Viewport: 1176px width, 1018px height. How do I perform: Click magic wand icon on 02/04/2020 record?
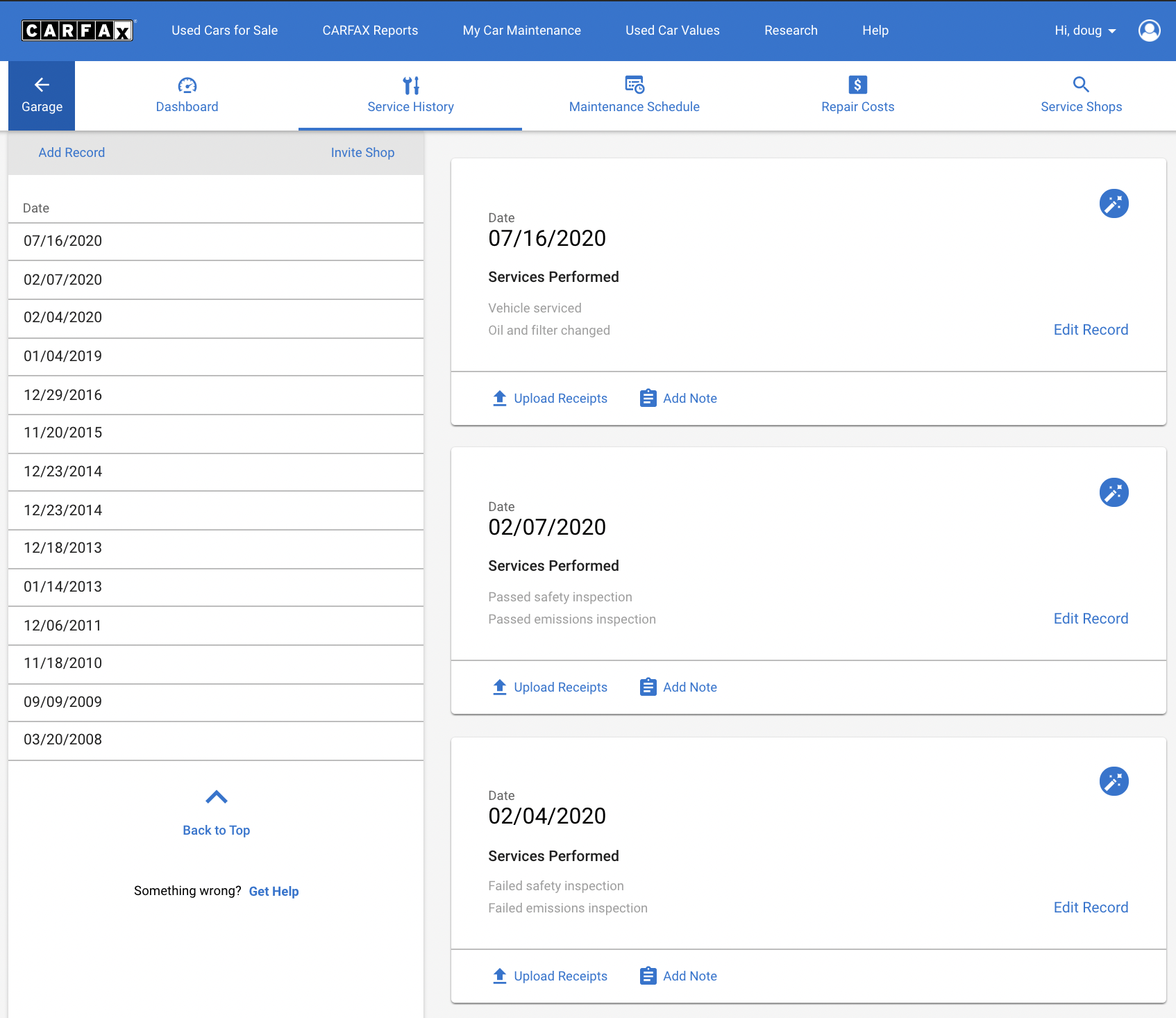(1114, 781)
